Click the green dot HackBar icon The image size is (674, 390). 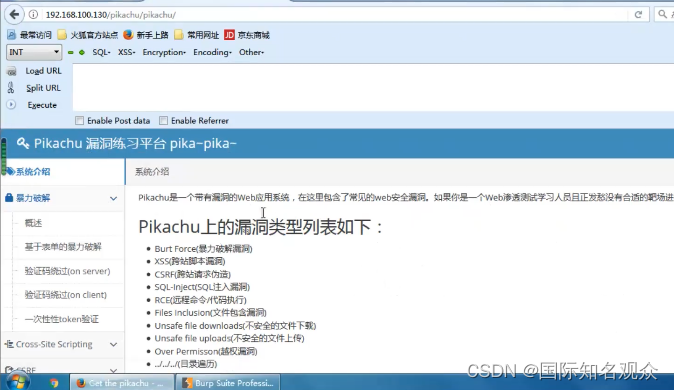pyautogui.click(x=82, y=52)
